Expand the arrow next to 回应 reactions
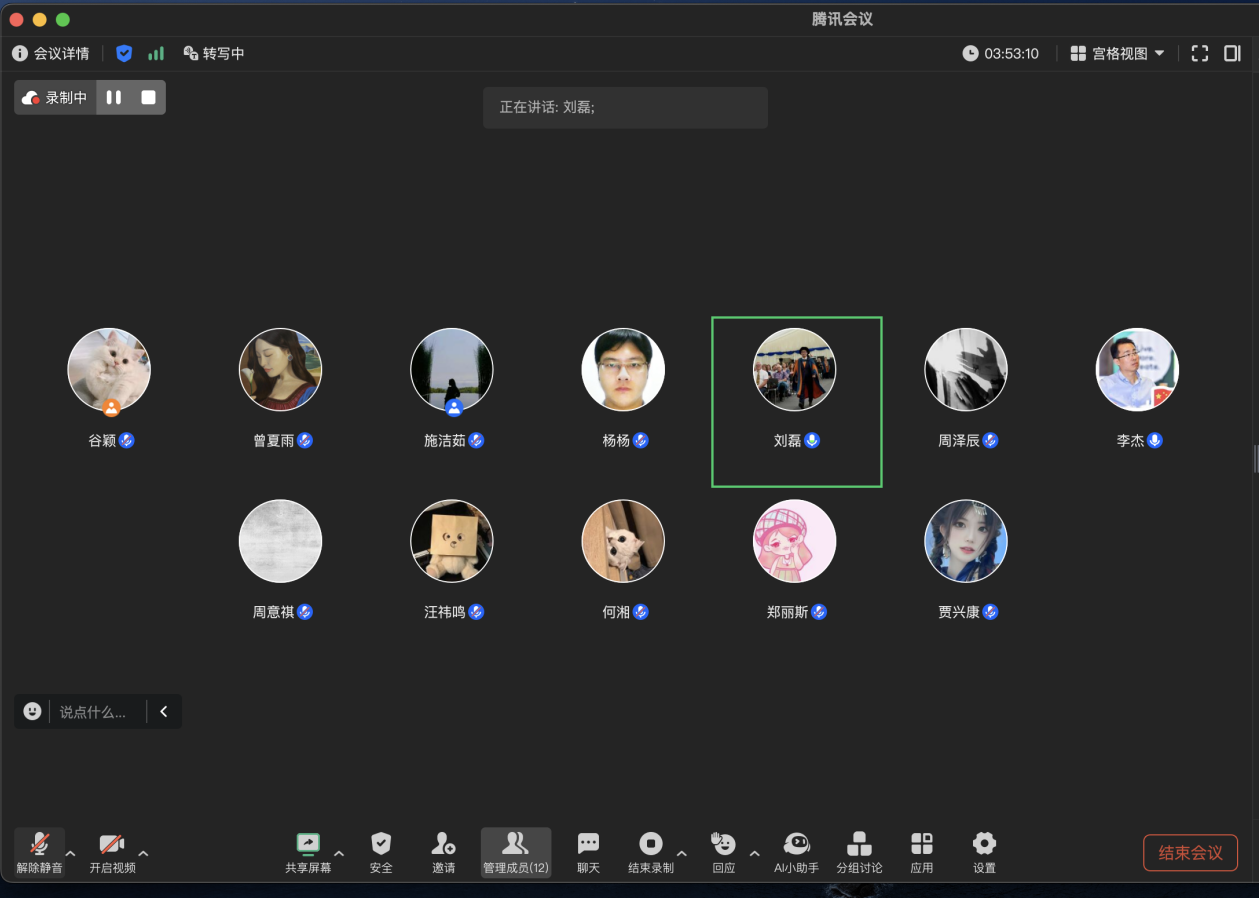 (754, 854)
